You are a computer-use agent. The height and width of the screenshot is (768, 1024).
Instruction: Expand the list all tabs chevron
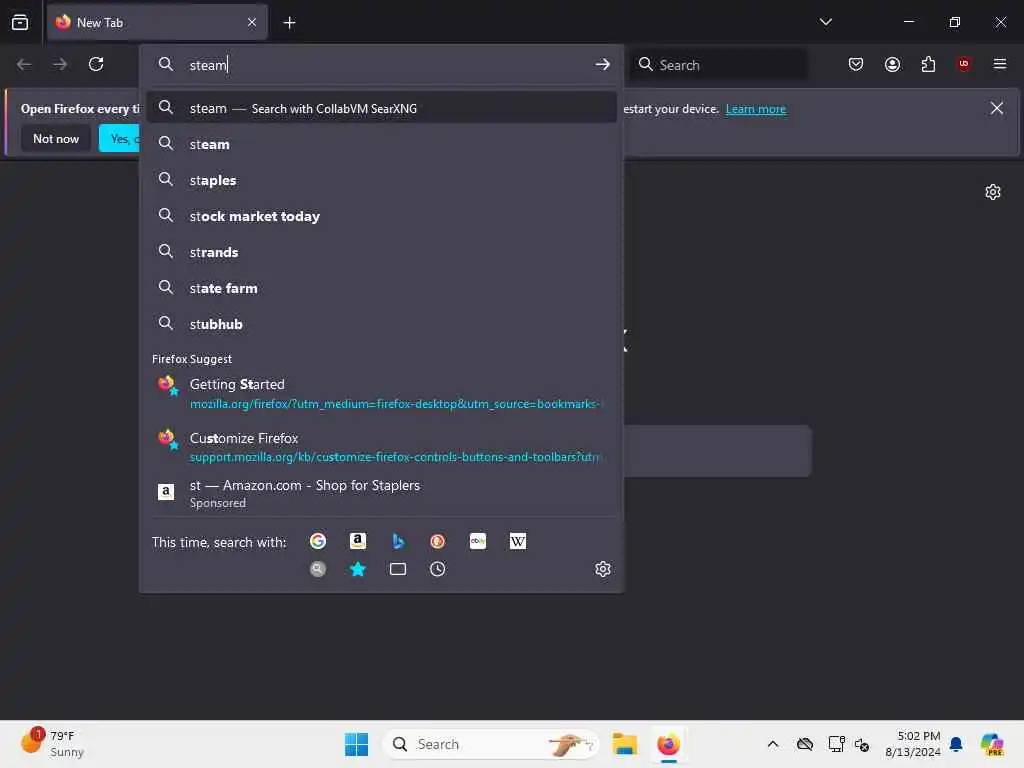pos(825,22)
